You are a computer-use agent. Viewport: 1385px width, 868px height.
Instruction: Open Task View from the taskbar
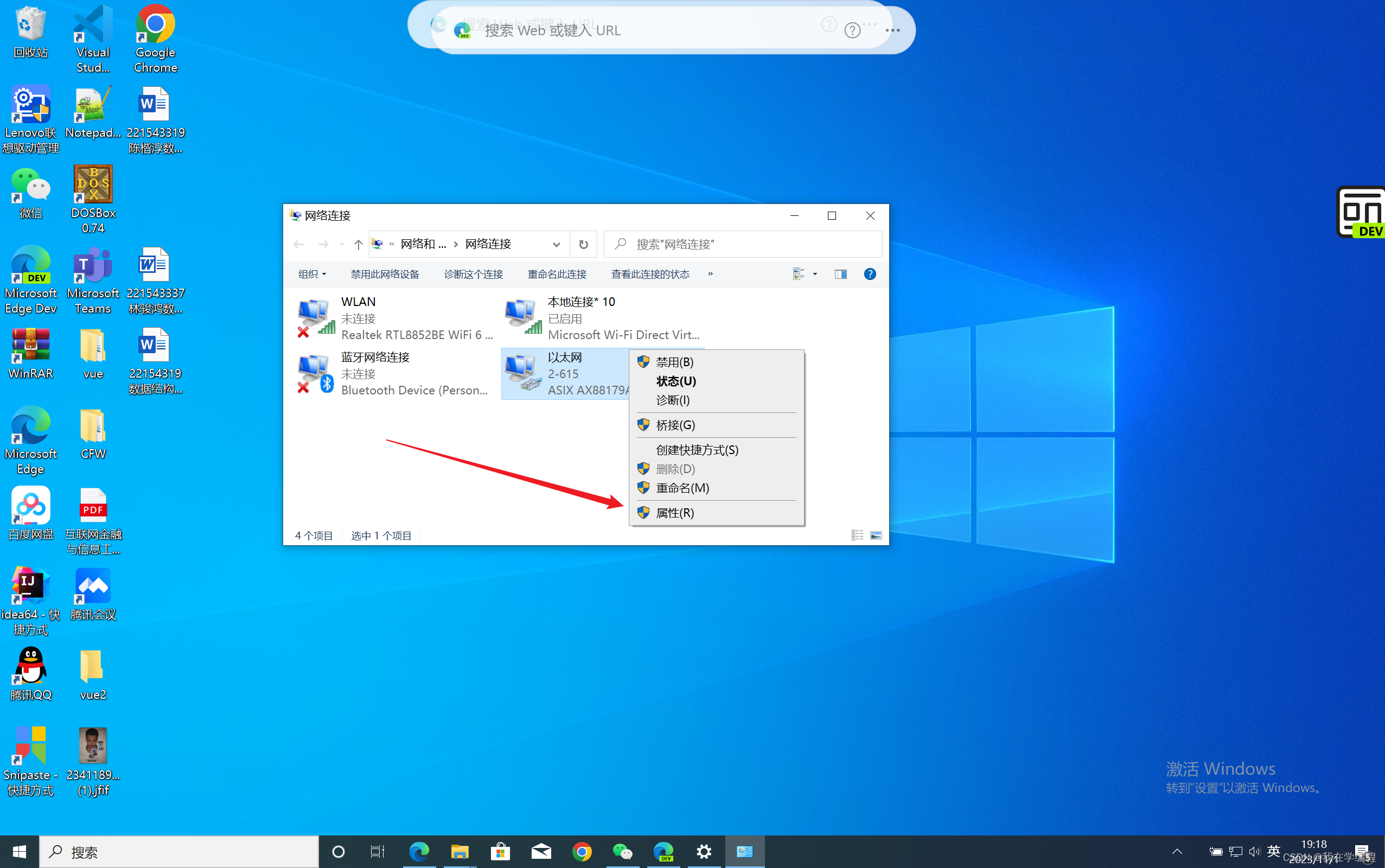377,852
